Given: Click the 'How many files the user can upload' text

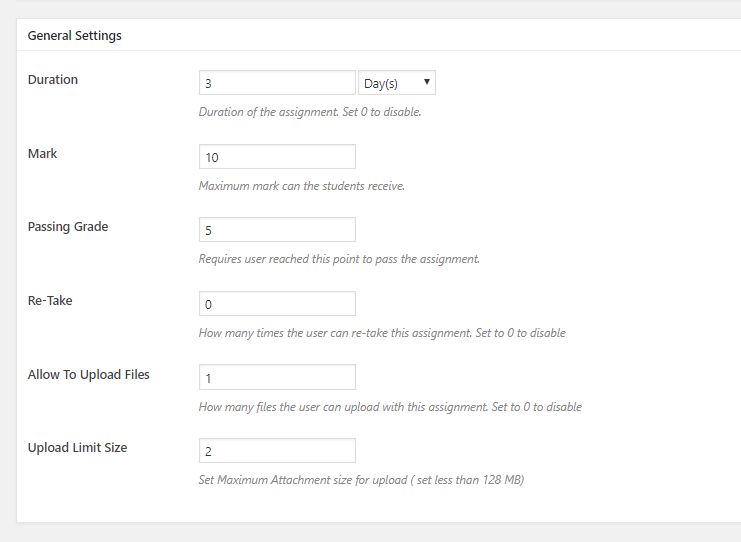Looking at the screenshot, I should click(x=390, y=407).
